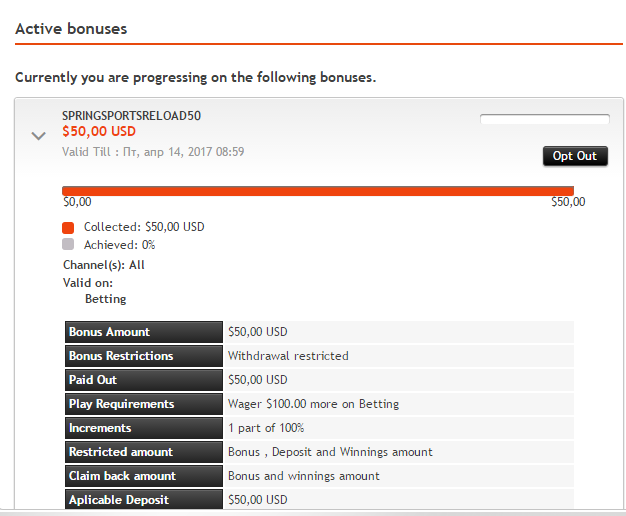Click the Bonus Amount row header
Image resolution: width=626 pixels, height=516 pixels.
[x=144, y=332]
